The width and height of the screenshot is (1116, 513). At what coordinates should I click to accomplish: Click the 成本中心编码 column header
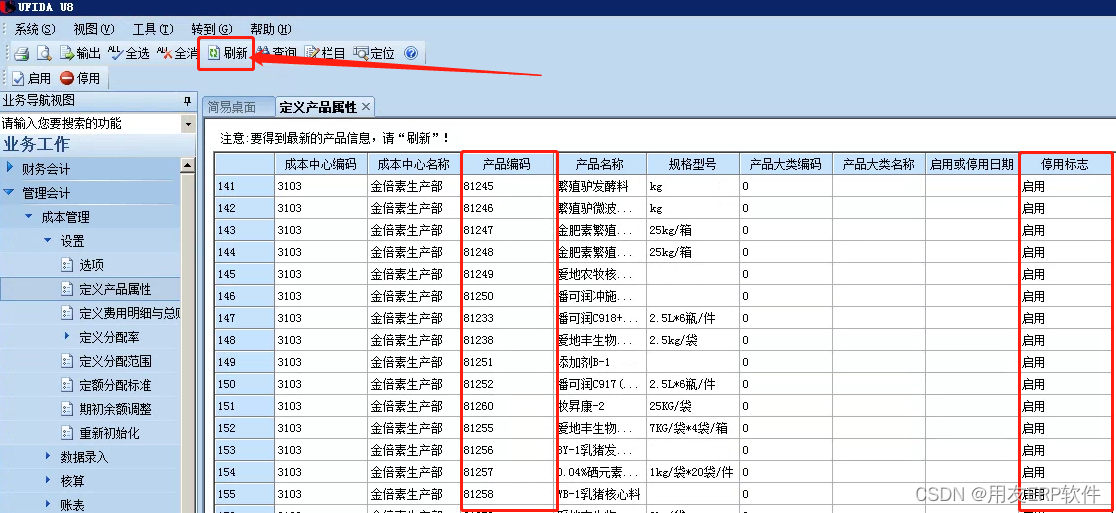click(320, 164)
